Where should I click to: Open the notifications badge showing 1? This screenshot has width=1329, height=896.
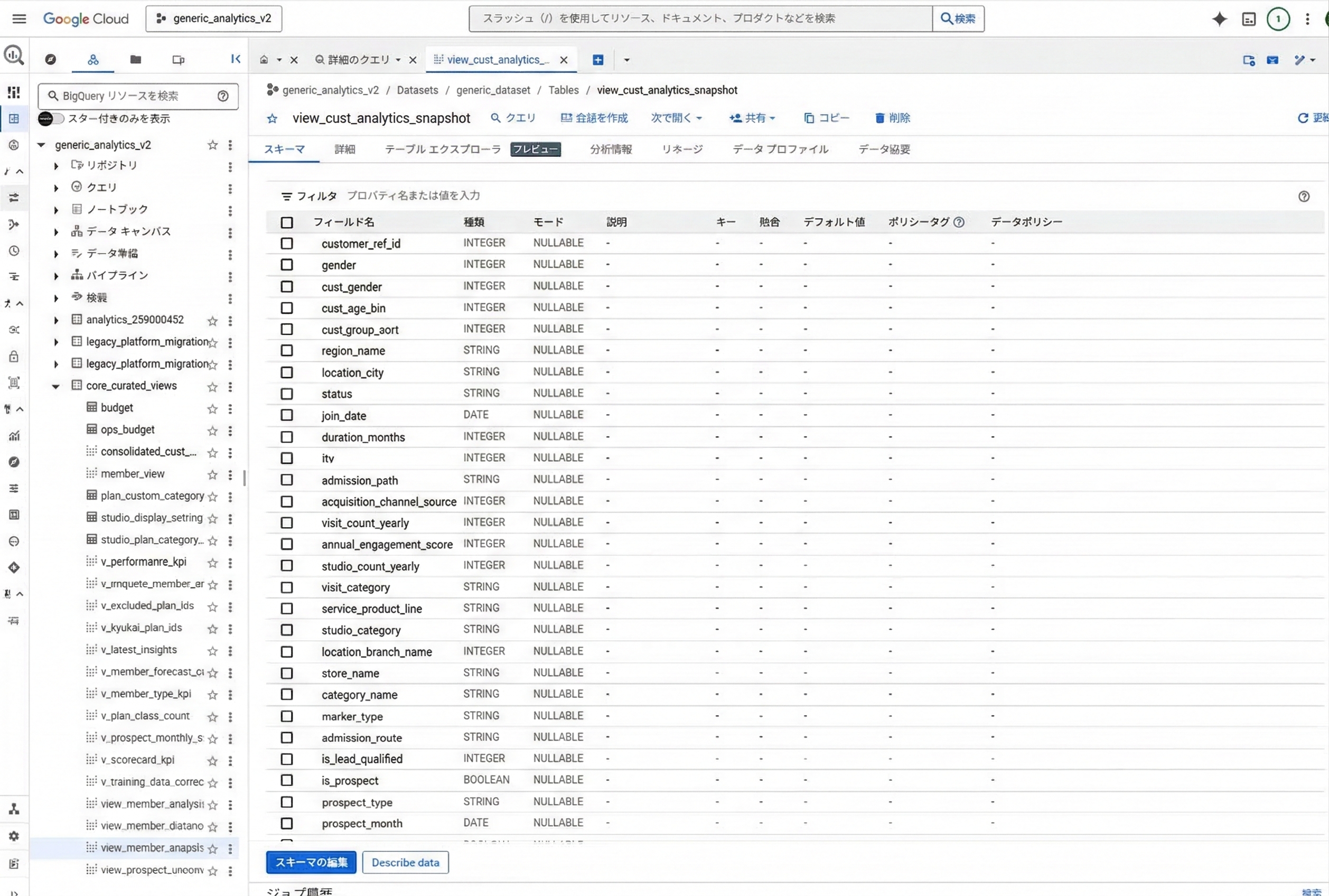click(1278, 19)
